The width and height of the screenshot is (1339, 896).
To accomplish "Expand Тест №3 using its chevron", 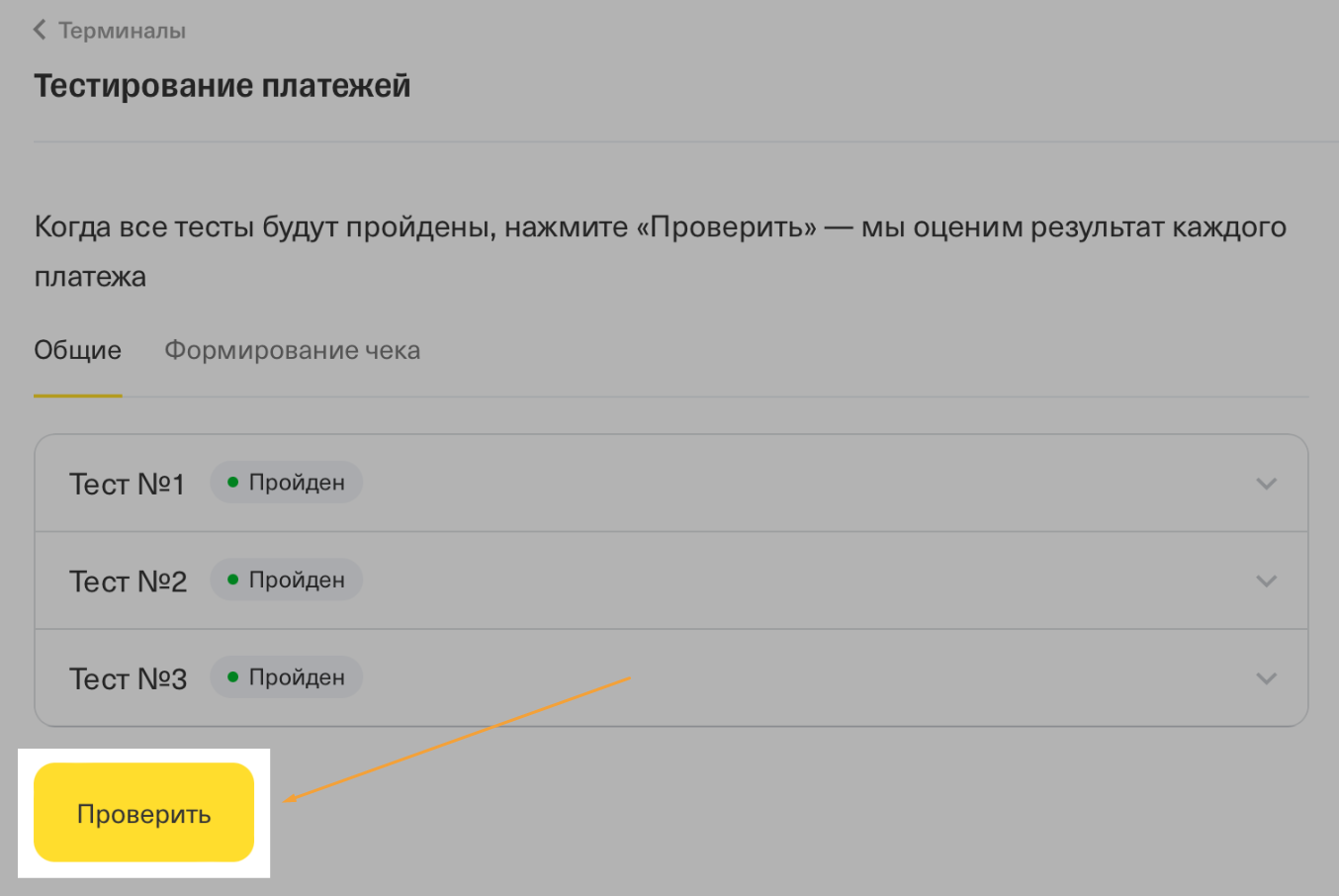I will (1266, 678).
